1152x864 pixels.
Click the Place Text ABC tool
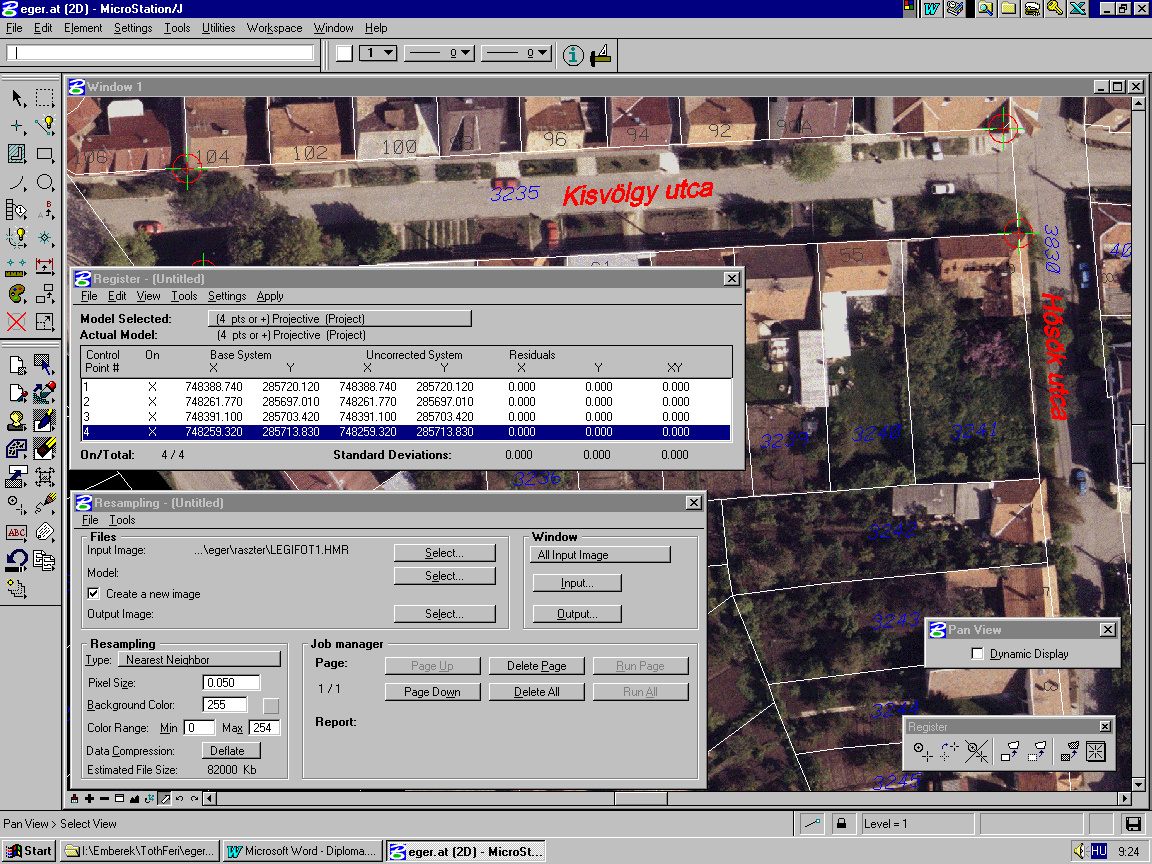(x=17, y=532)
